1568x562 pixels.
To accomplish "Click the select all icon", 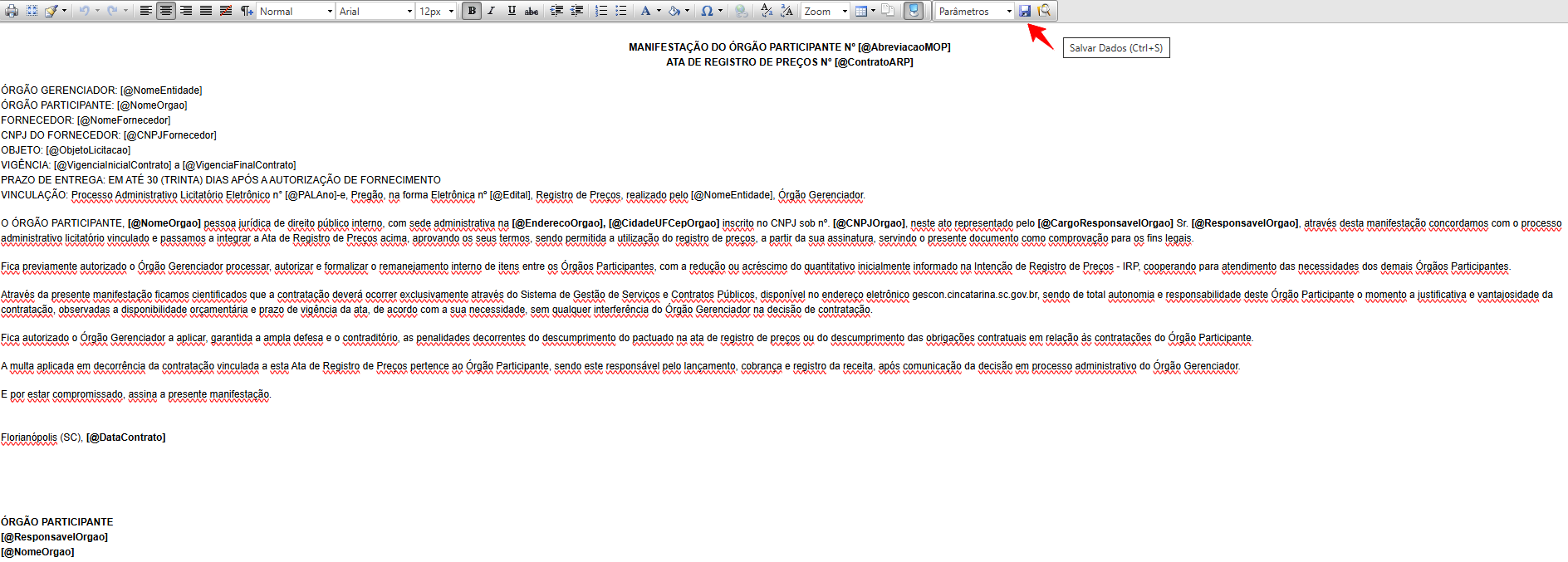I will click(32, 11).
